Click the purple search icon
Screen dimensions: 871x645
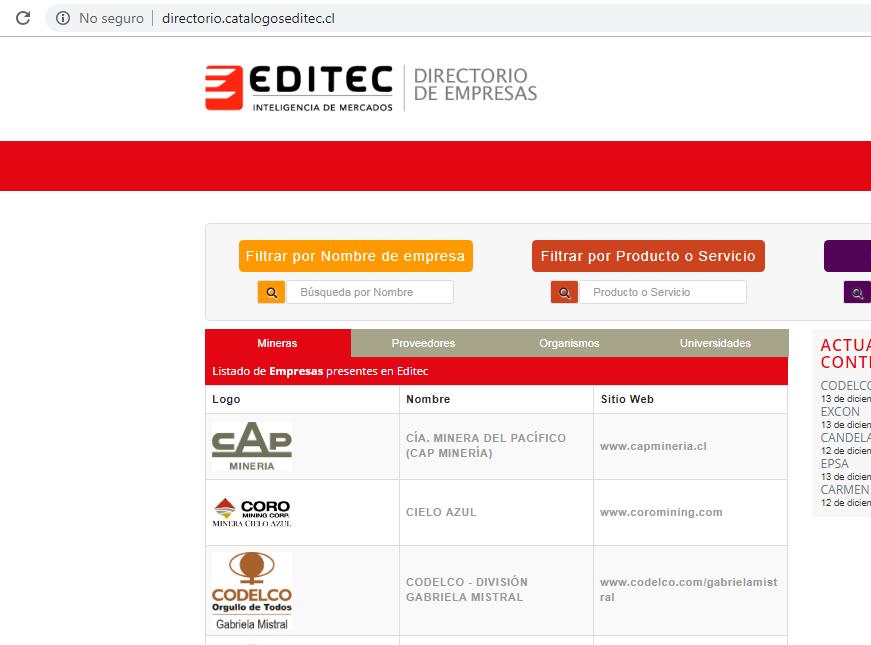coord(857,292)
